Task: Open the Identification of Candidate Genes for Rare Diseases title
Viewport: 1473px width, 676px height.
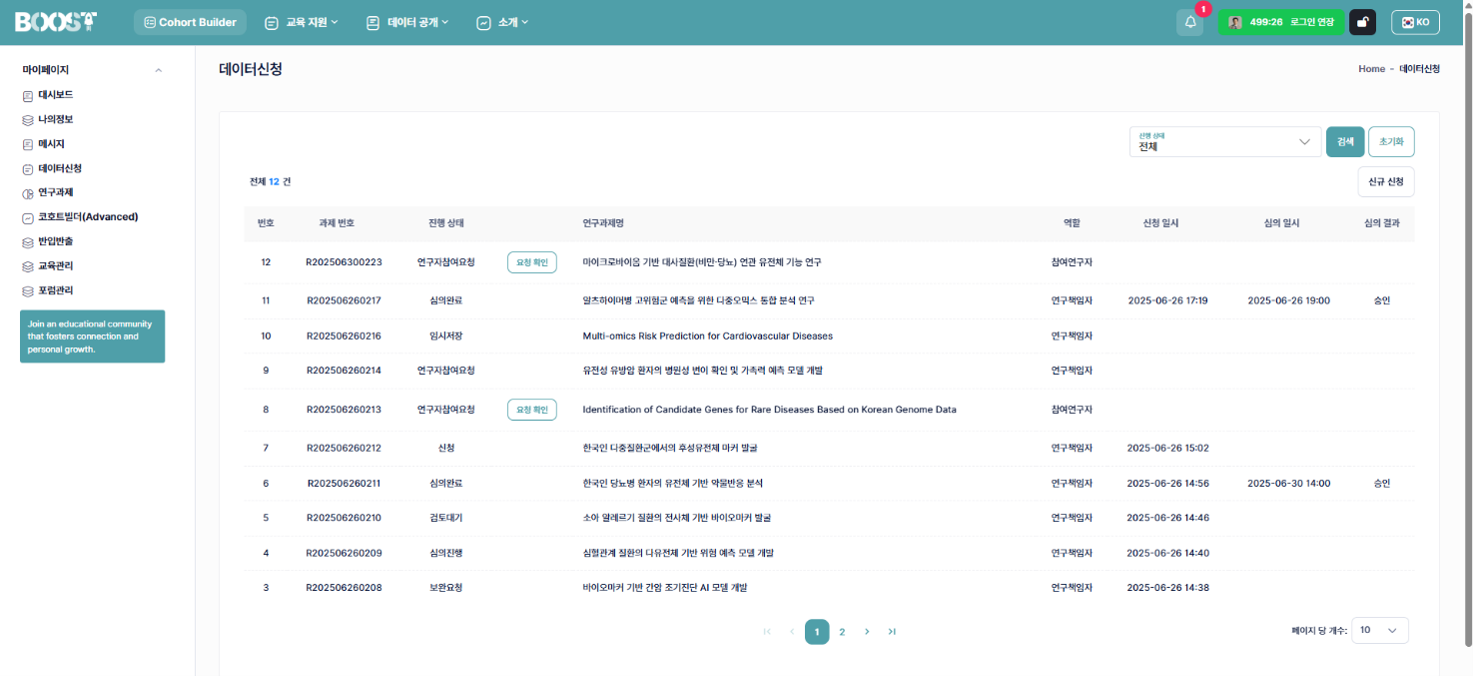Action: (x=769, y=409)
